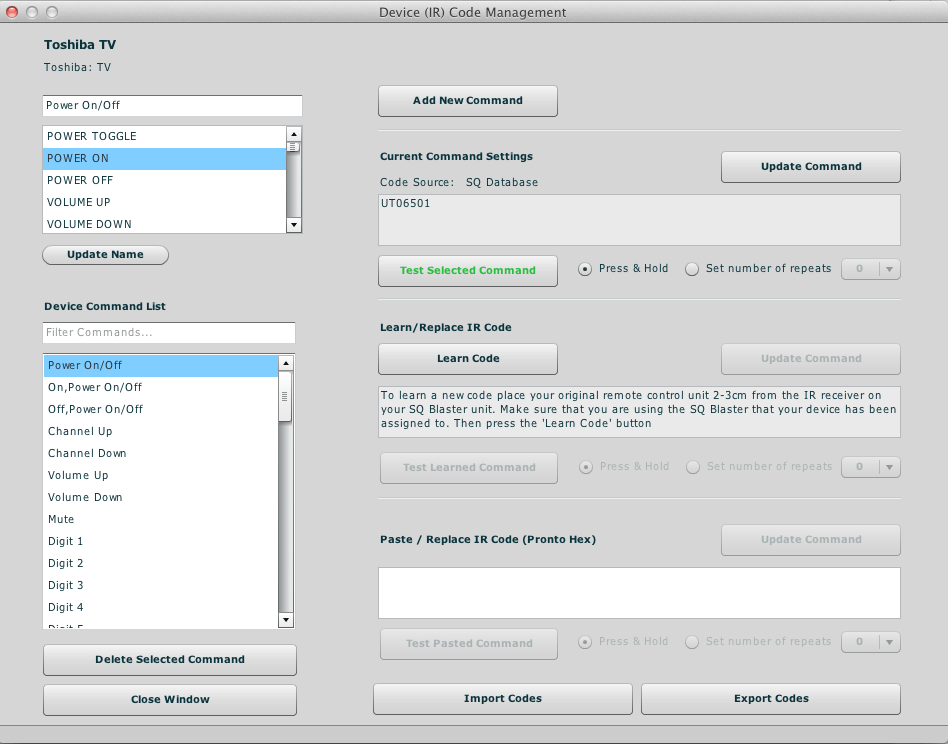Open repeats count dropdown under Current Command Settings
The image size is (948, 744).
click(x=871, y=269)
